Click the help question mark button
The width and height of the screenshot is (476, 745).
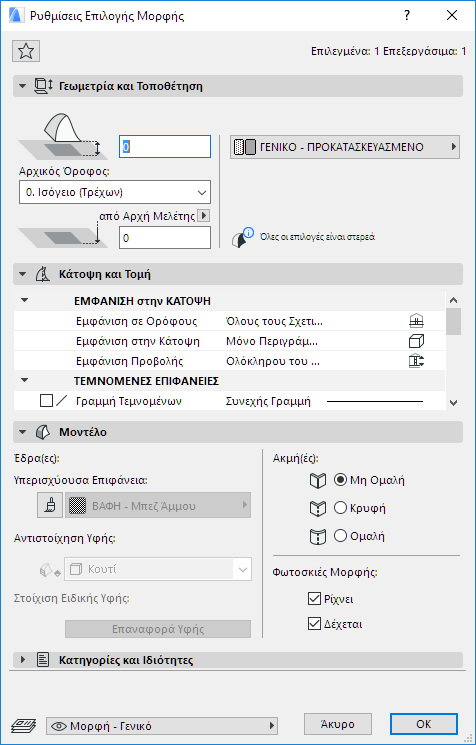click(x=407, y=16)
